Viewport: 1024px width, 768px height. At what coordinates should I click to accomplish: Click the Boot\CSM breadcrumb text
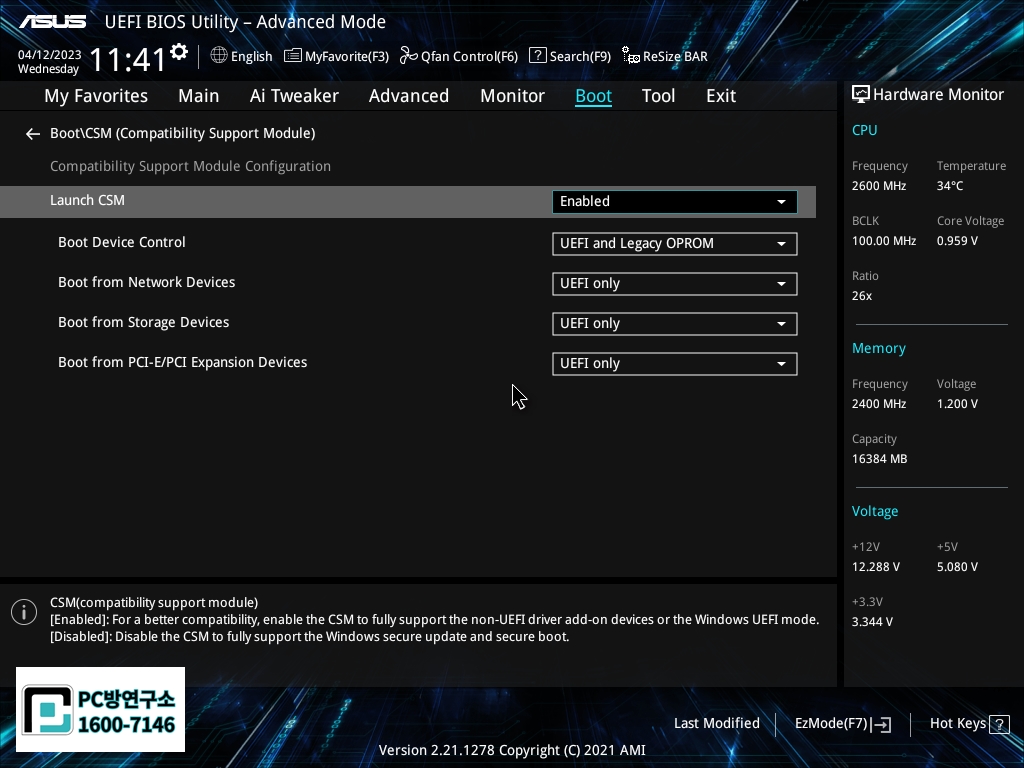click(x=183, y=133)
